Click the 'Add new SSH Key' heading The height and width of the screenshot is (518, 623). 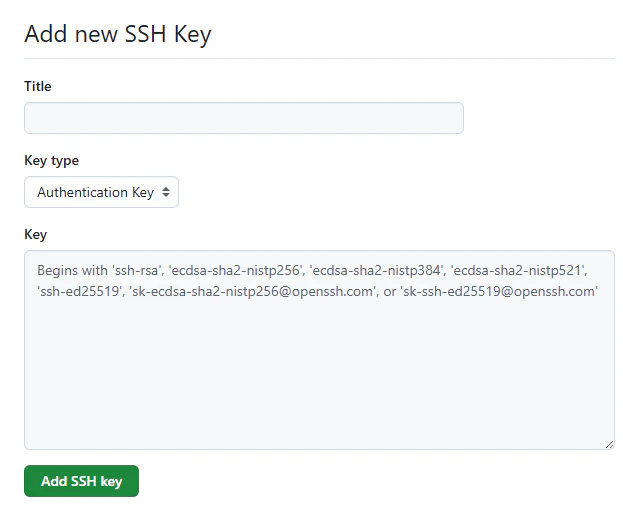[118, 34]
